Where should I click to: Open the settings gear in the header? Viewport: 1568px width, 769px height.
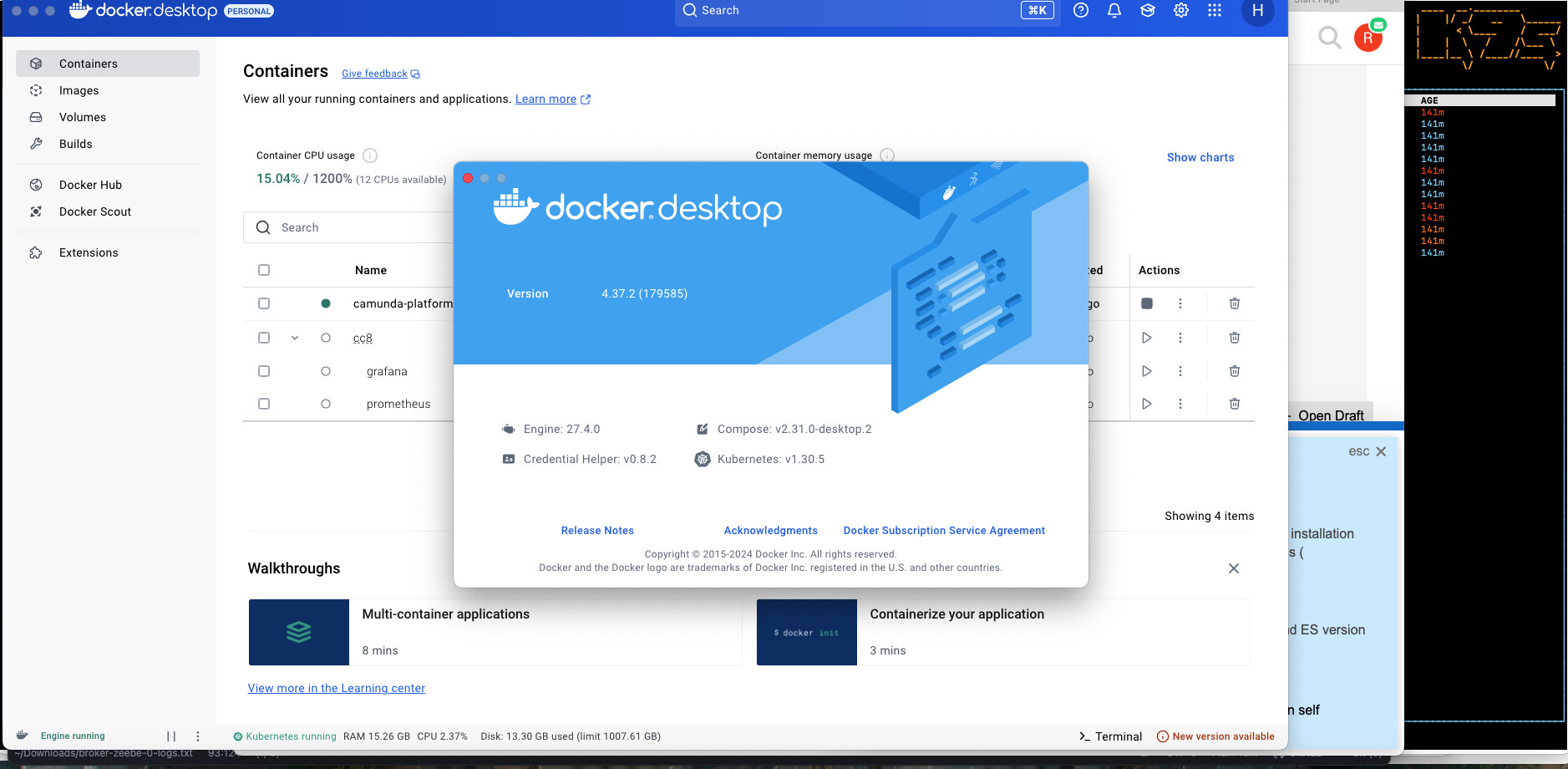click(x=1180, y=11)
